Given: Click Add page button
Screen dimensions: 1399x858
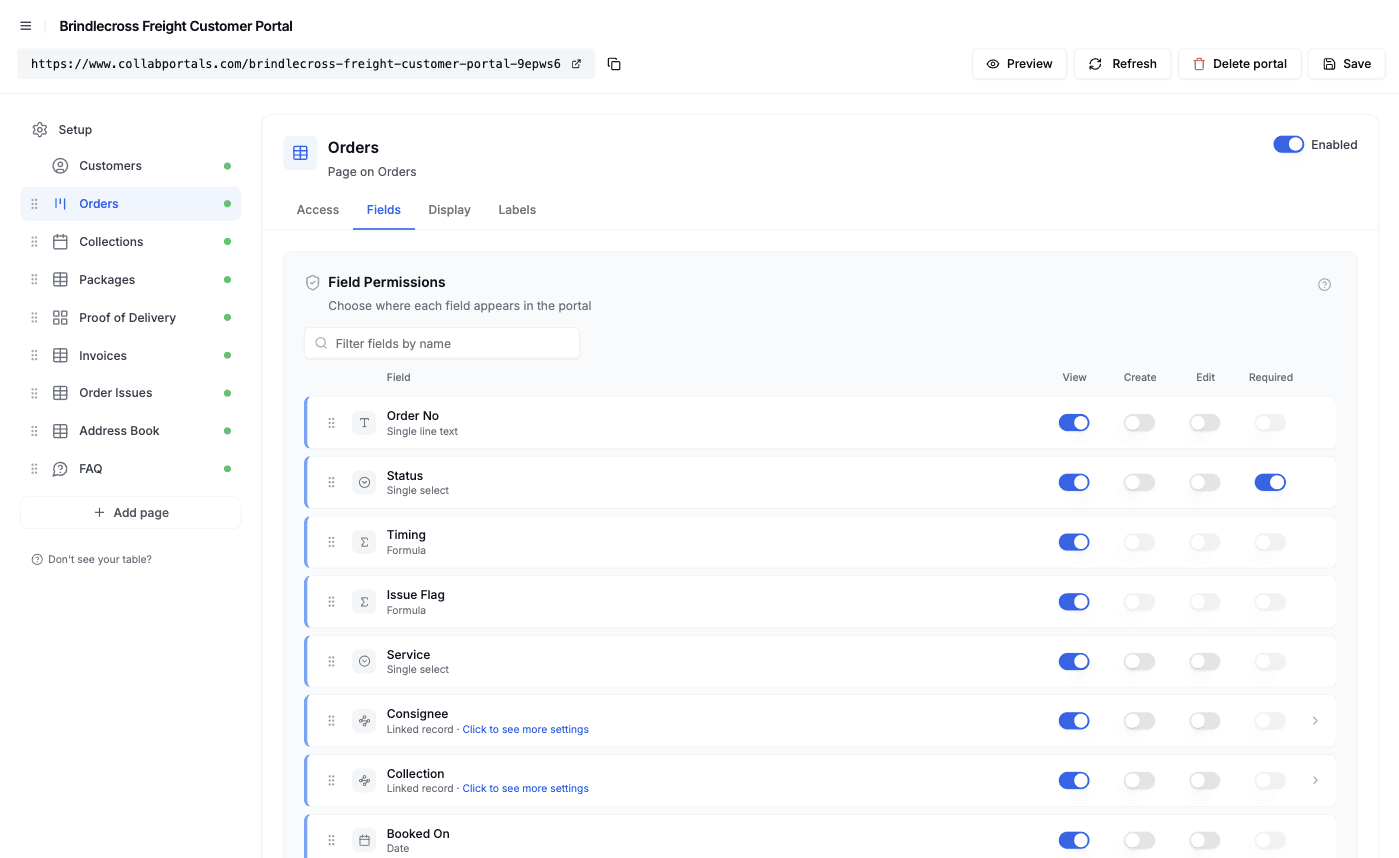Looking at the screenshot, I should (130, 513).
